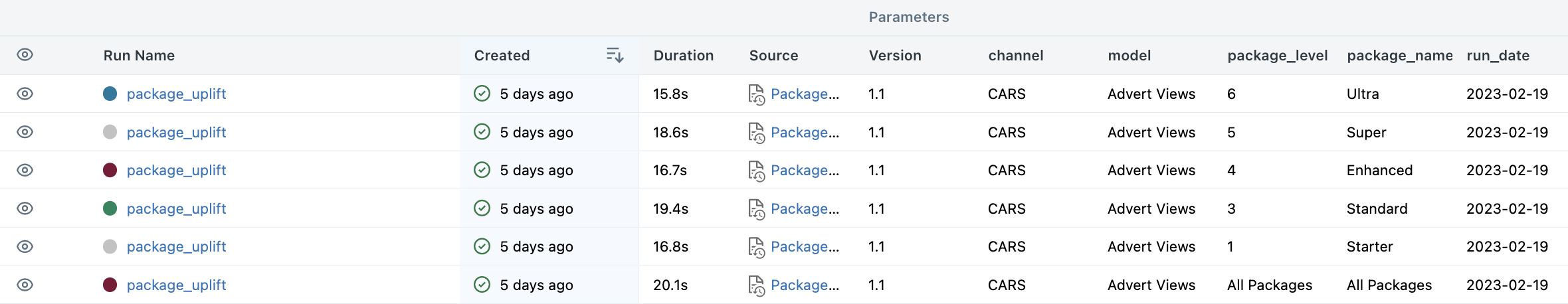Click the package_level cell All Packages
The image size is (1568, 304).
point(1270,285)
